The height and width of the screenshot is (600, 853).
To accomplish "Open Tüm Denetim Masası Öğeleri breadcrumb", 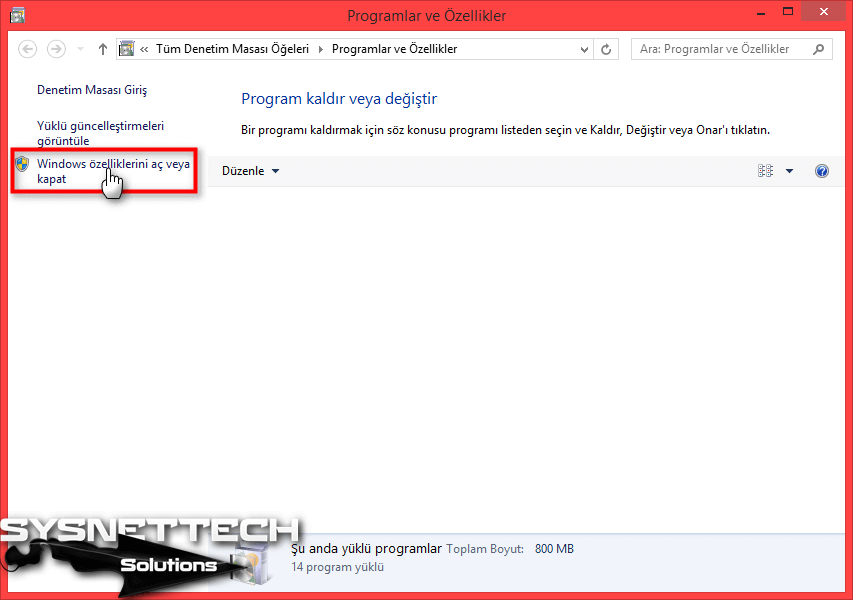I will [232, 49].
